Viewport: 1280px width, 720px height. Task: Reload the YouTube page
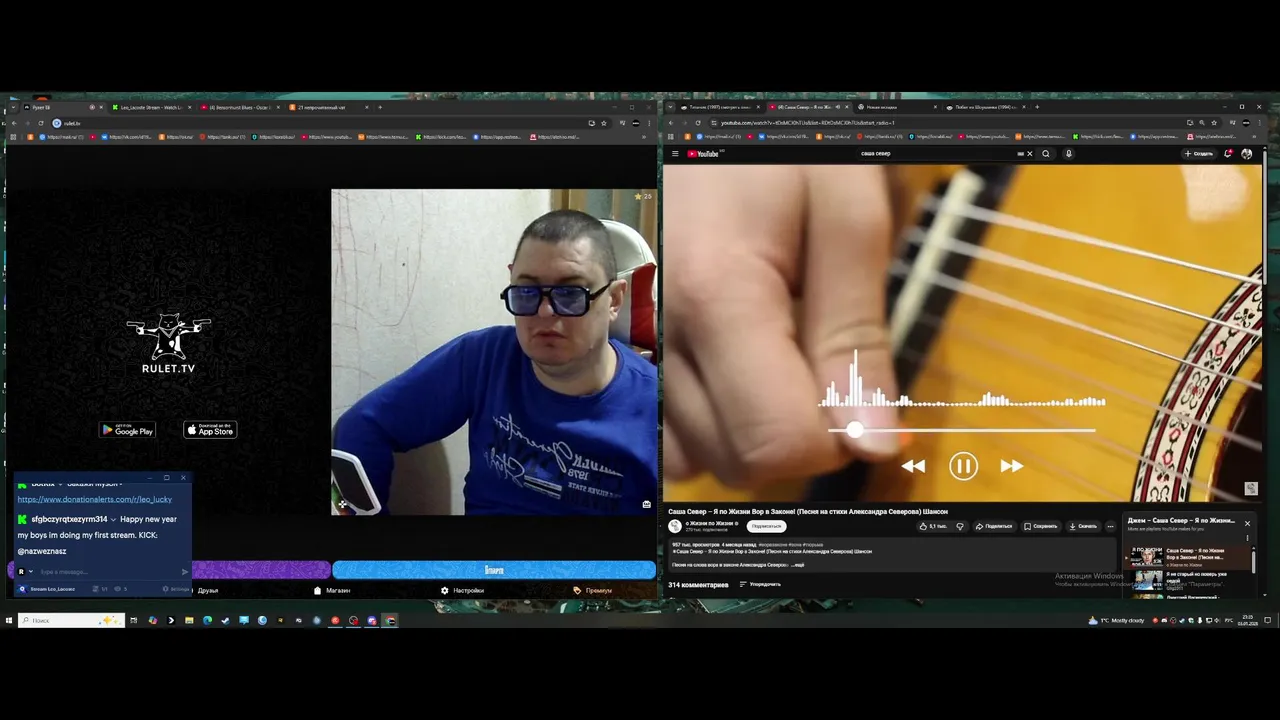[698, 123]
